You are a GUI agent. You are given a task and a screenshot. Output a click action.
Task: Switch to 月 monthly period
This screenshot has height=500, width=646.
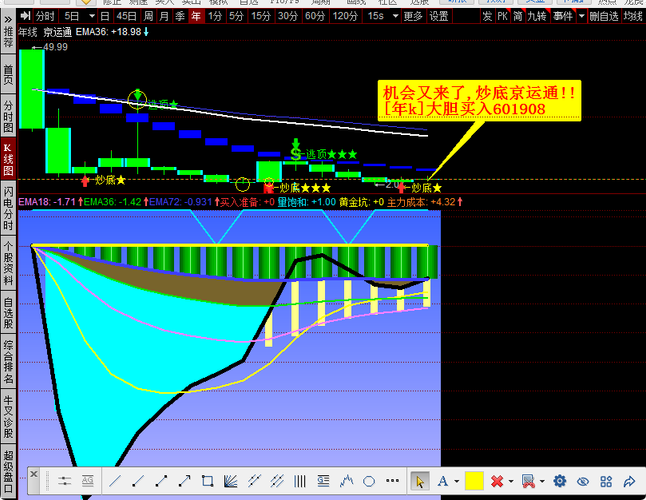tap(164, 16)
